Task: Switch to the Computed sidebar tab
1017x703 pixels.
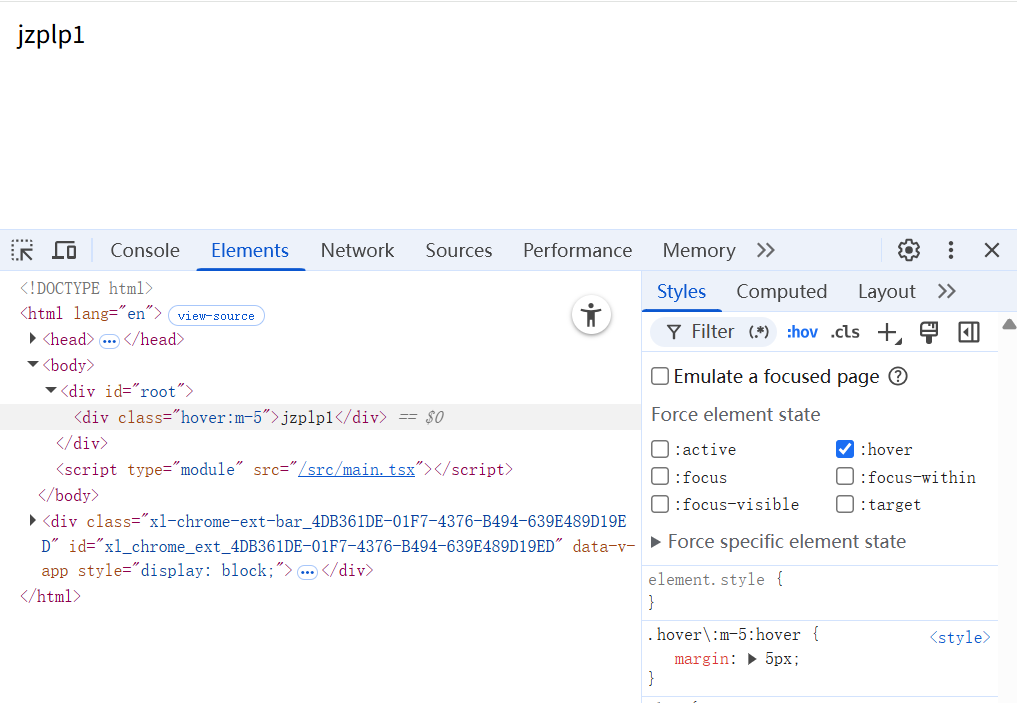Action: pyautogui.click(x=782, y=291)
